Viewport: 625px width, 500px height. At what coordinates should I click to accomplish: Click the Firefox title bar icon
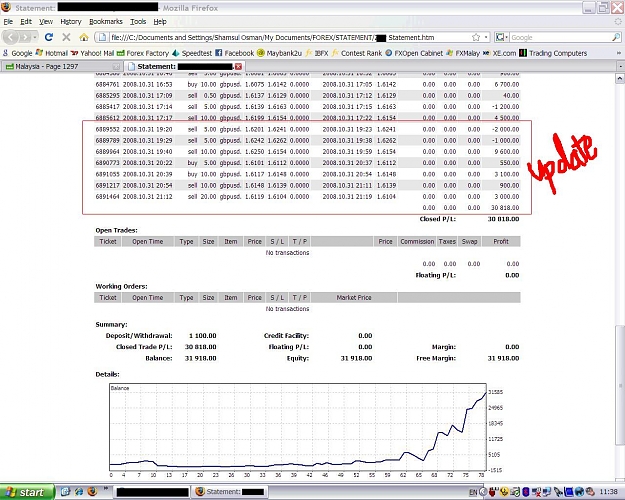tap(6, 7)
